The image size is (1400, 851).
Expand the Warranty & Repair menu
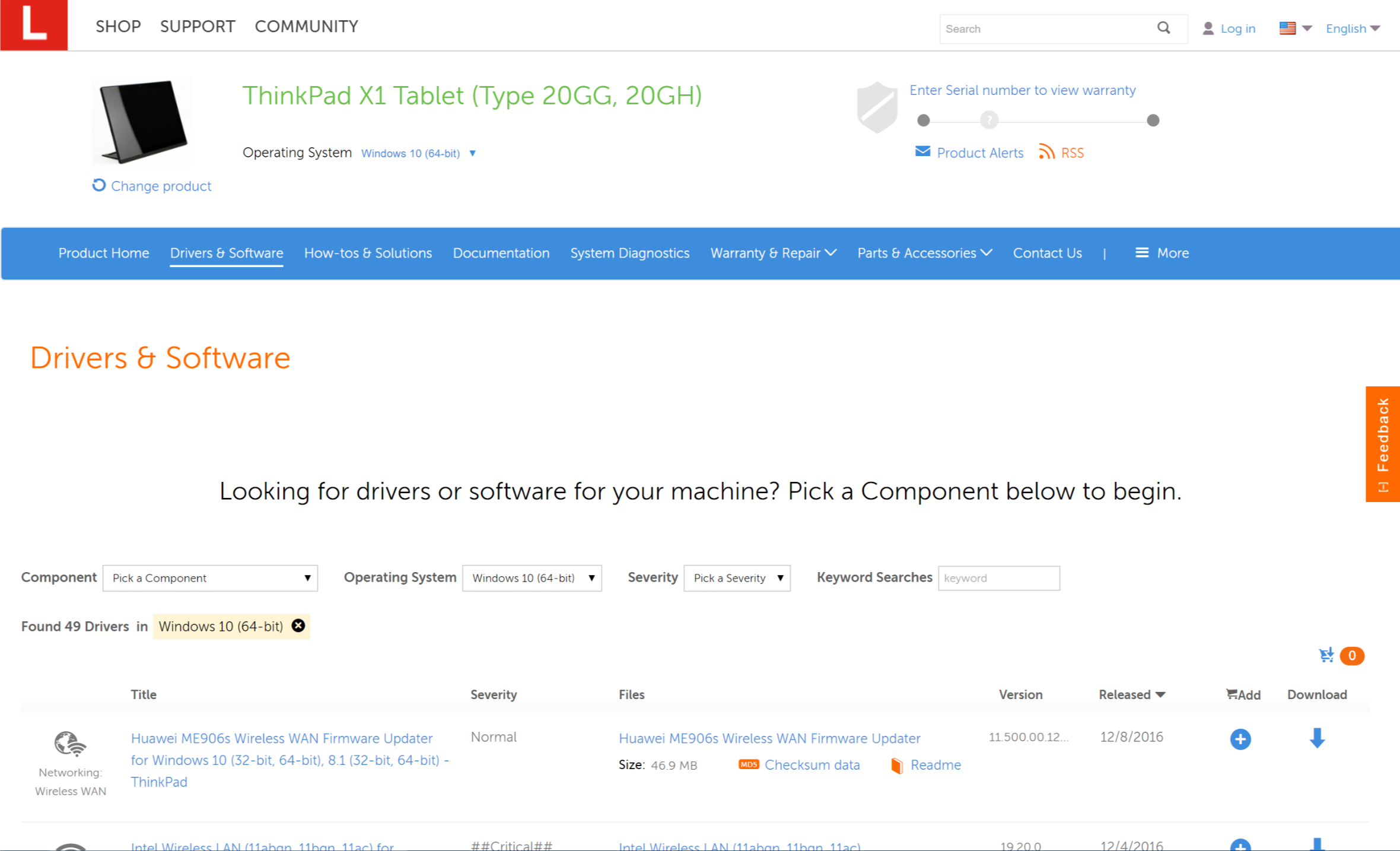pyautogui.click(x=774, y=253)
